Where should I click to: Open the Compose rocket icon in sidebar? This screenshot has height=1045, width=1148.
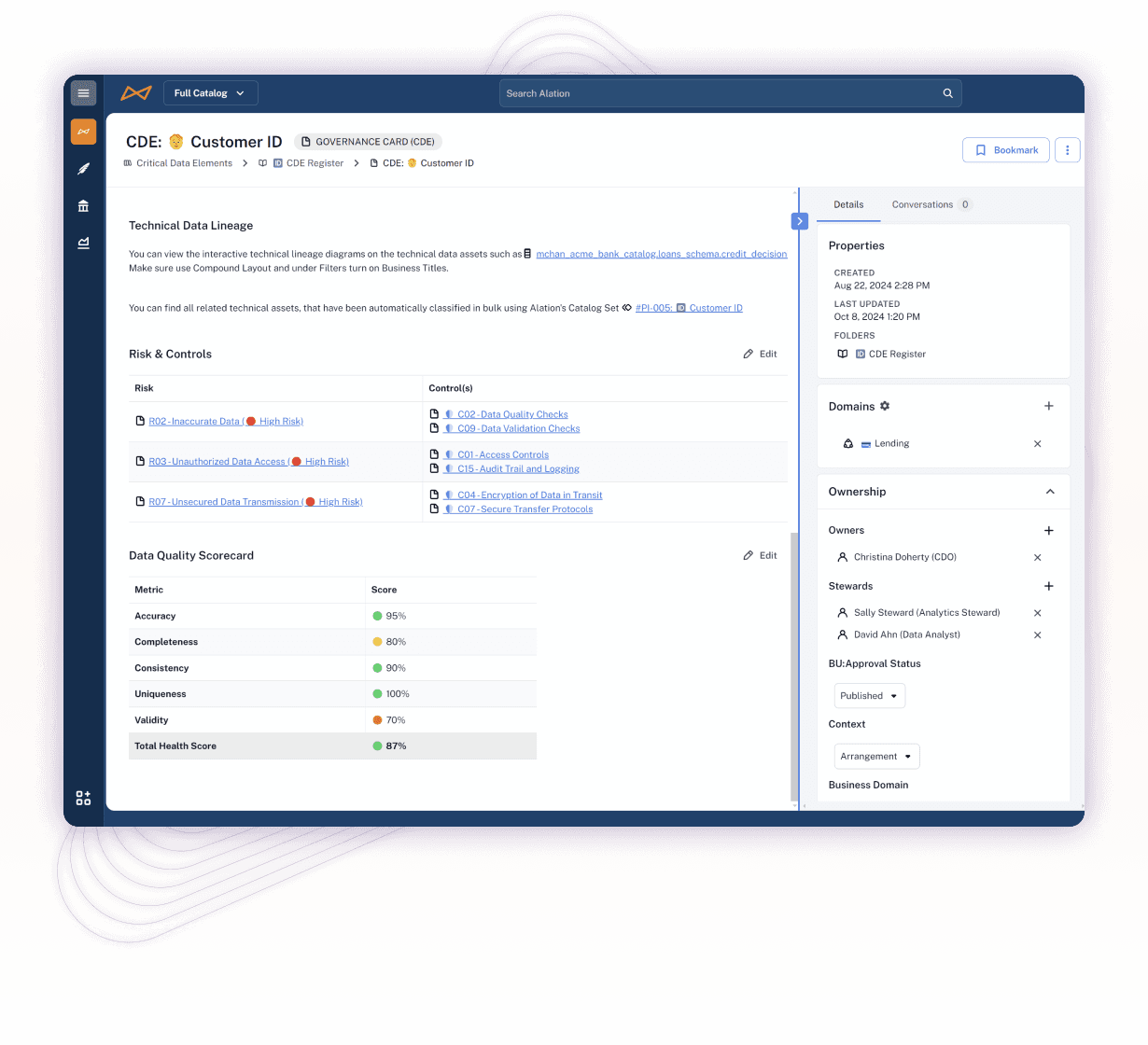pos(83,169)
